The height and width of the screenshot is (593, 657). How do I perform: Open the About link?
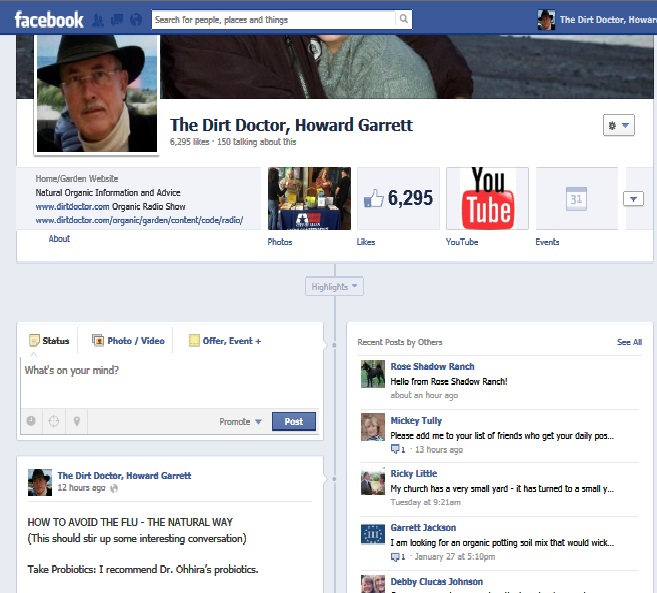pos(59,239)
